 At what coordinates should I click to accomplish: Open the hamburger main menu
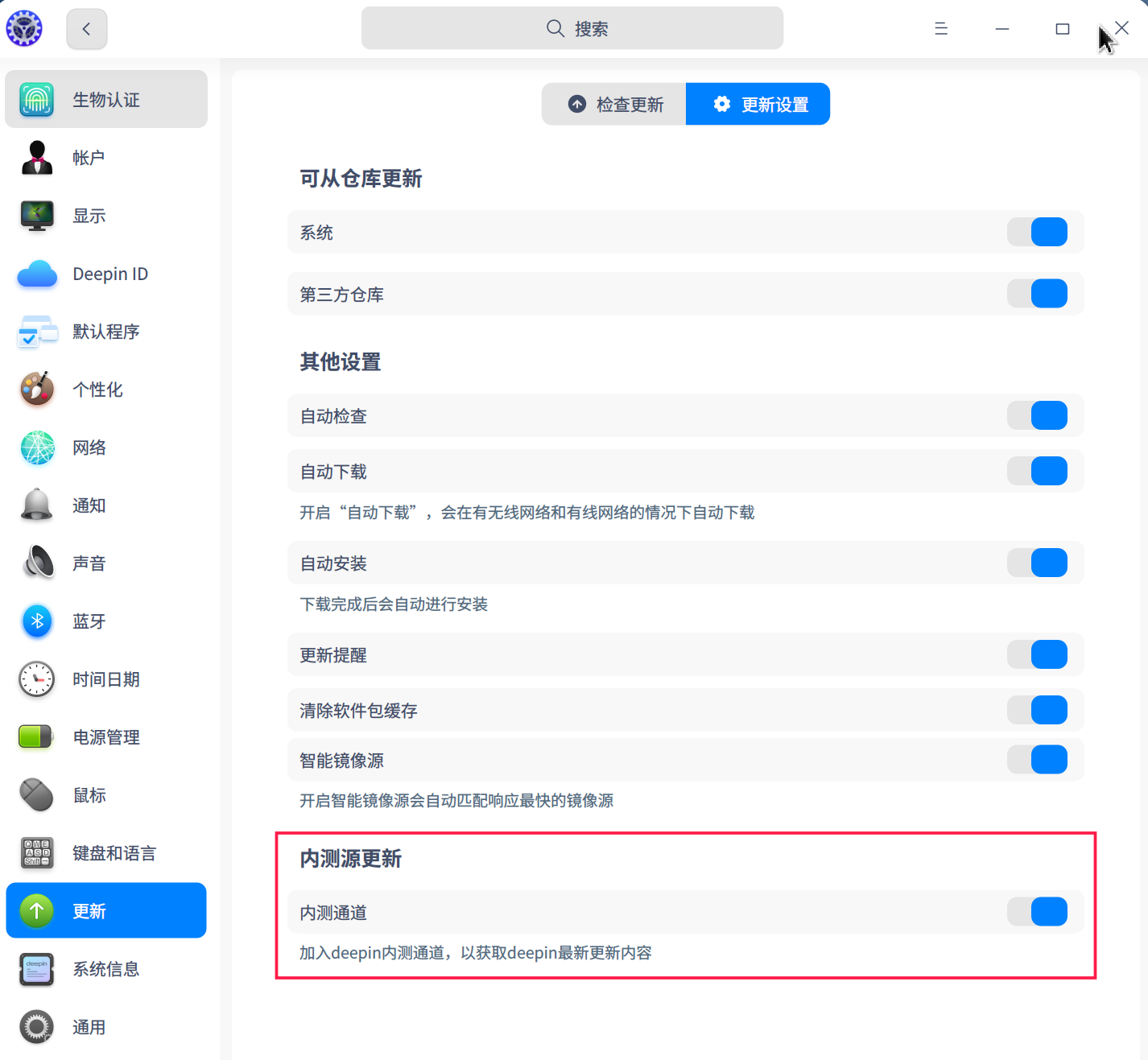click(941, 29)
